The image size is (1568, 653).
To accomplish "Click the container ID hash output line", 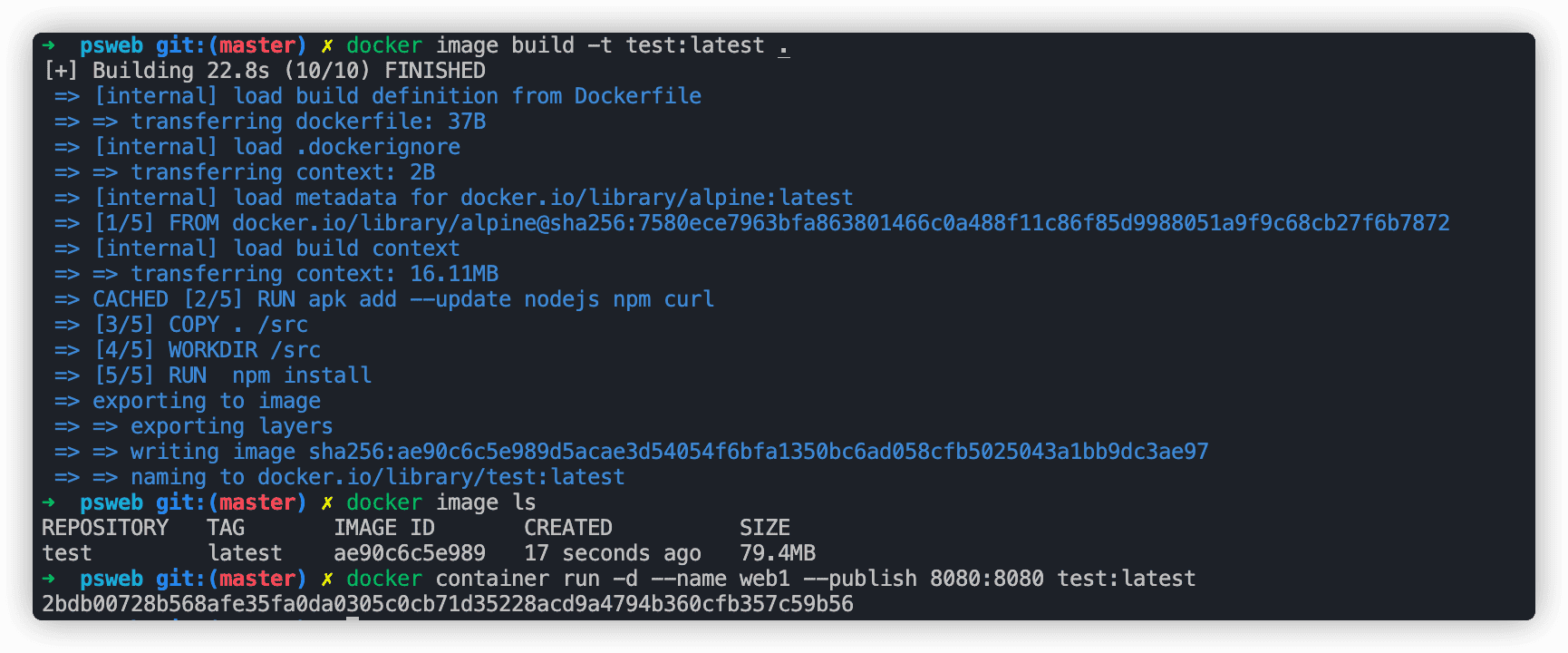I will [x=448, y=604].
